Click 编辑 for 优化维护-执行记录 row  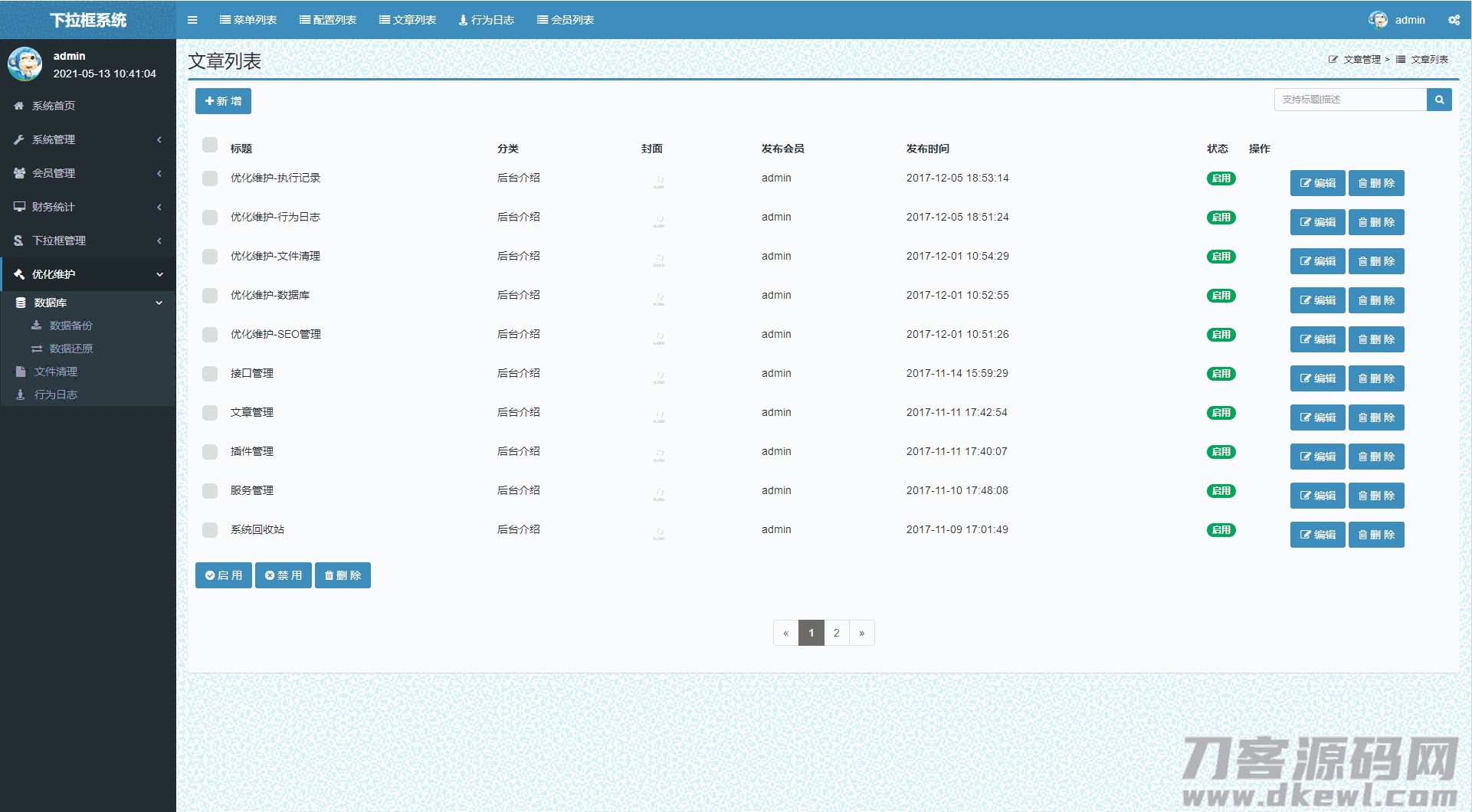(1317, 183)
